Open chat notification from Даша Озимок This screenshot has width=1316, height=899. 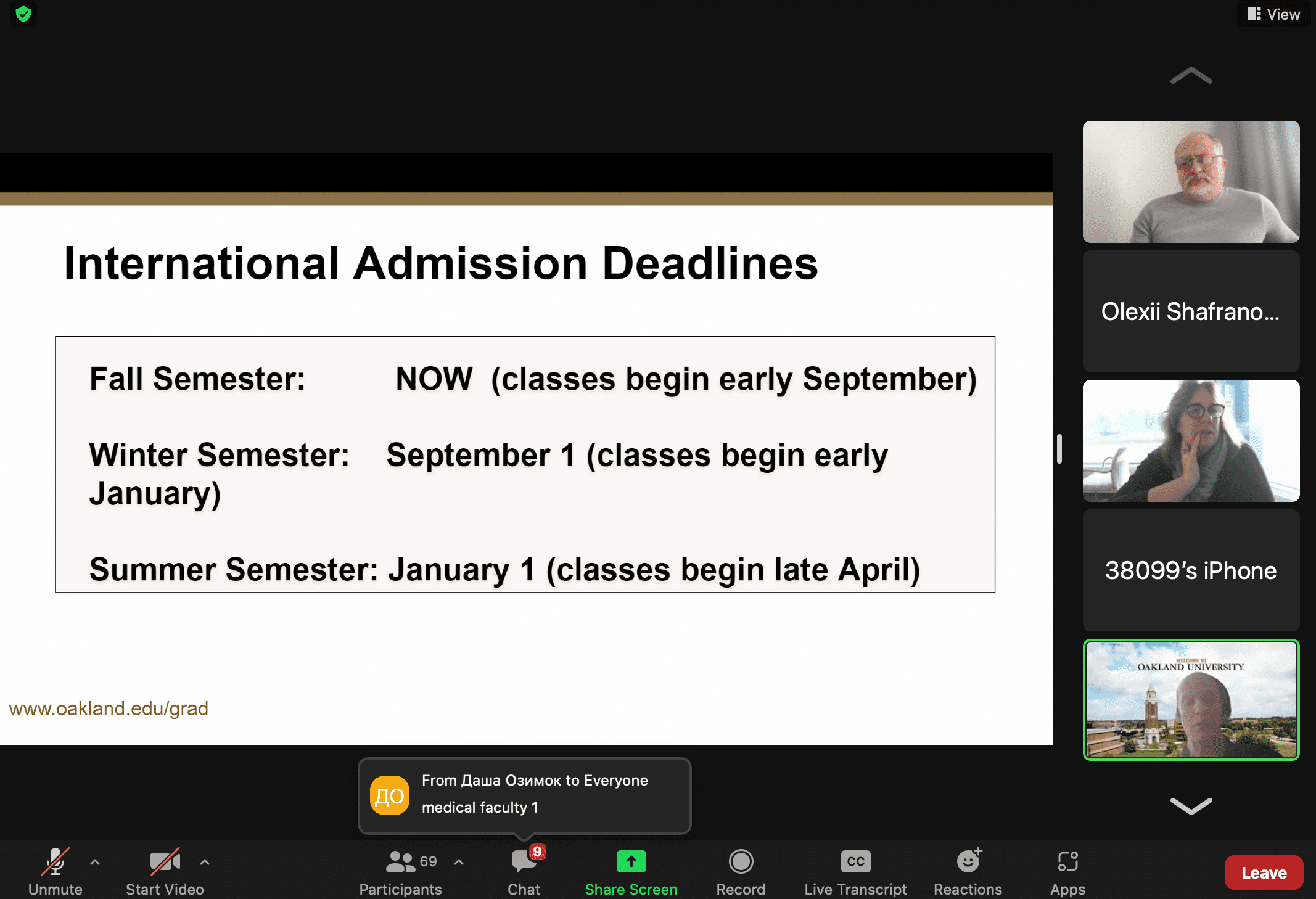524,795
